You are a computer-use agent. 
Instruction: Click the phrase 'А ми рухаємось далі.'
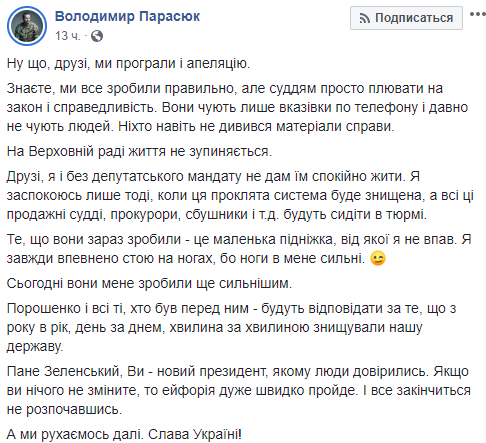[x=76, y=434]
